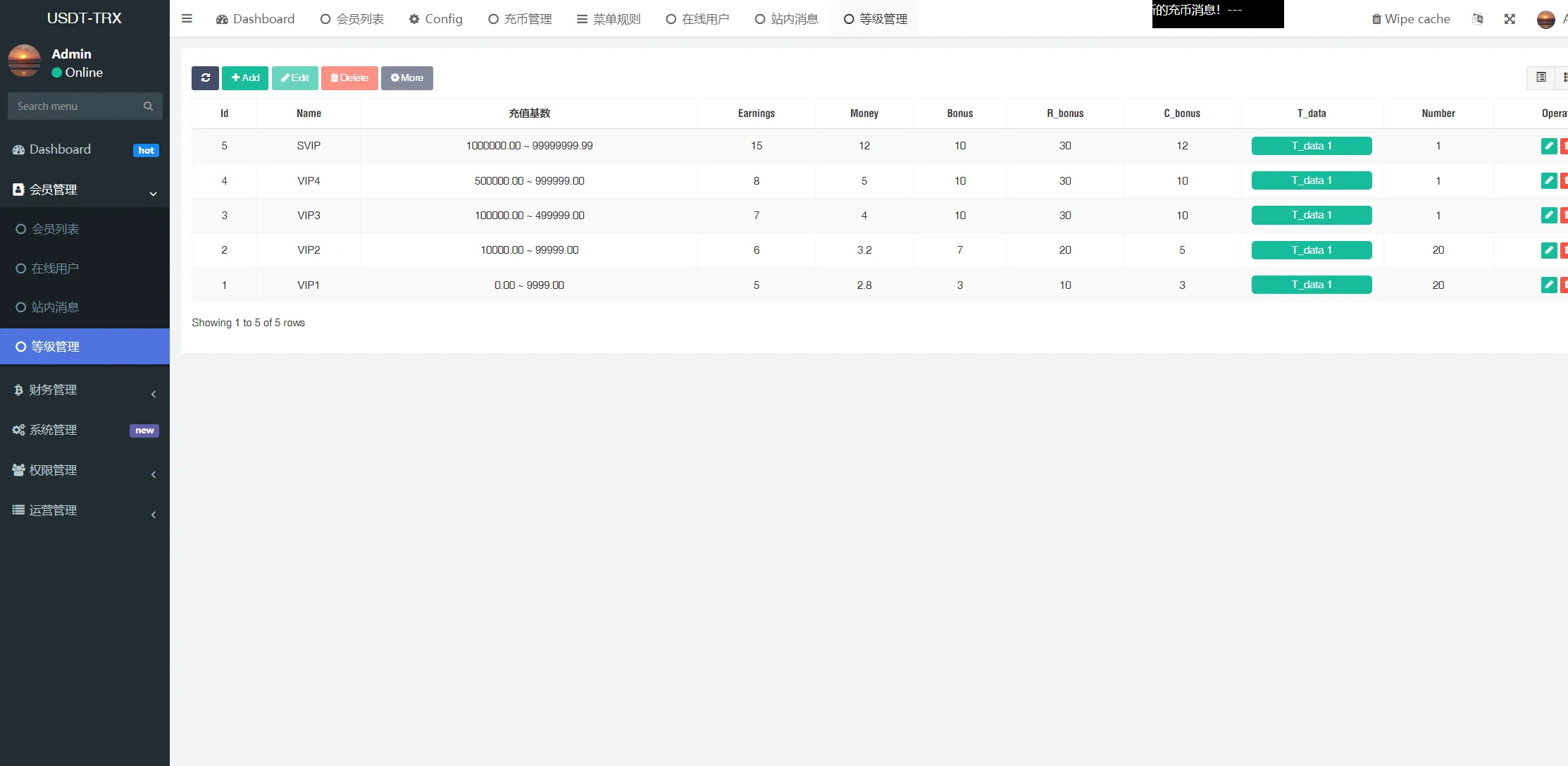Click T_data 1 button in VIP4 row
1568x766 pixels.
click(1311, 180)
